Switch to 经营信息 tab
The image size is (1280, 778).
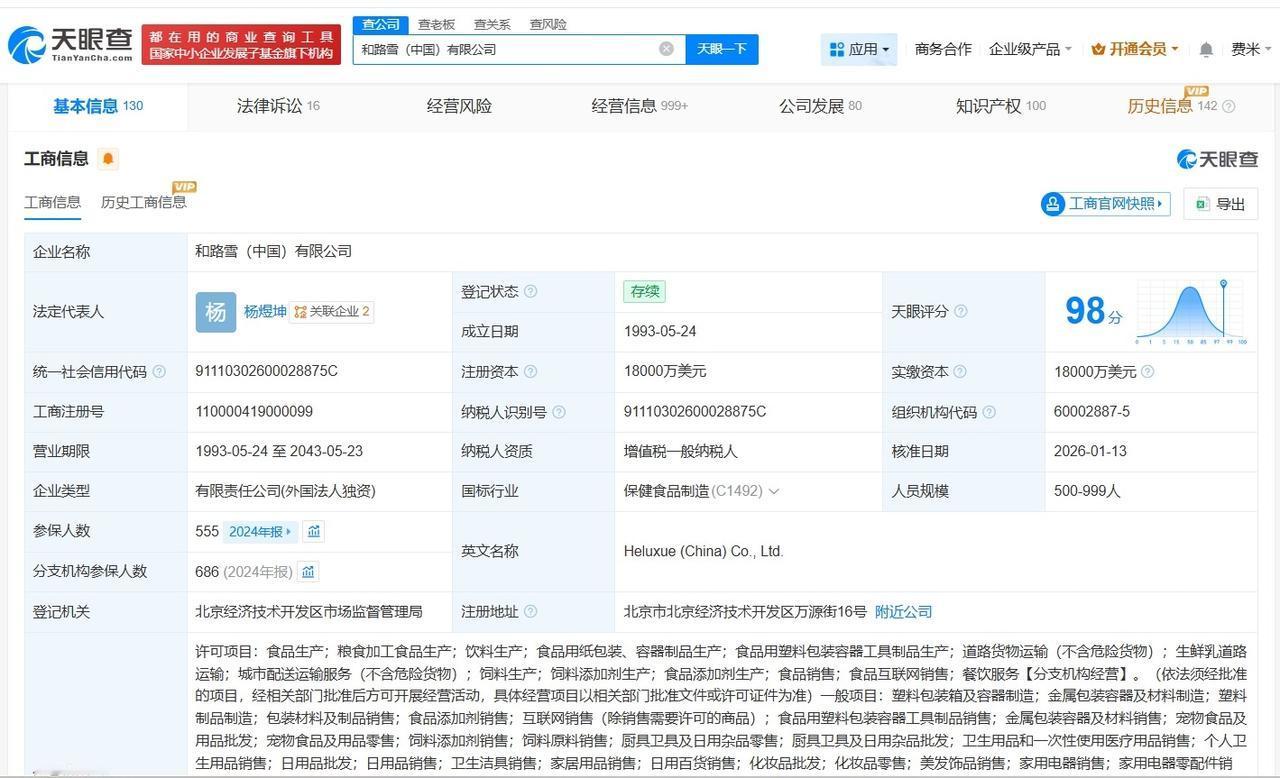(640, 106)
